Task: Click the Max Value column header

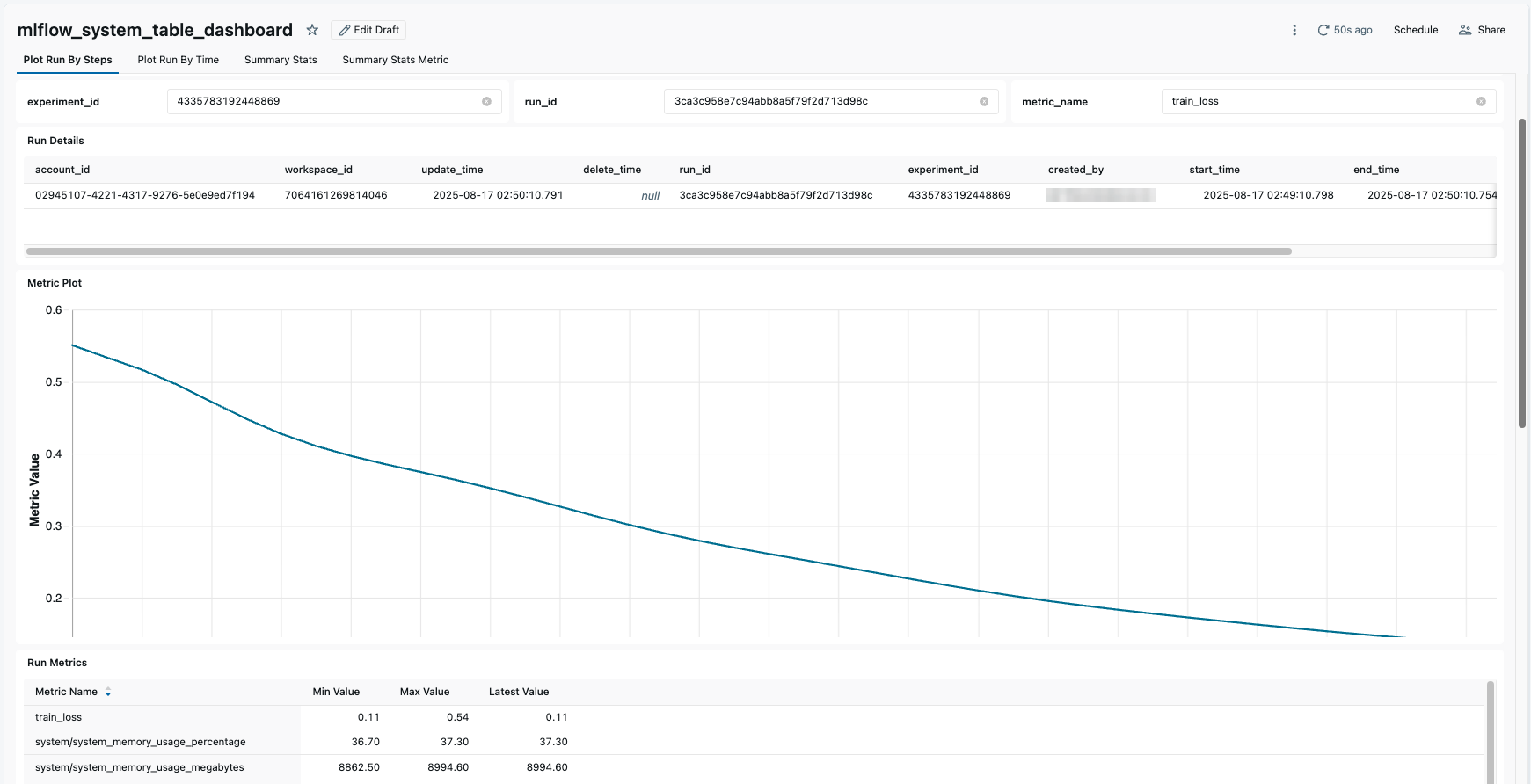Action: (424, 693)
